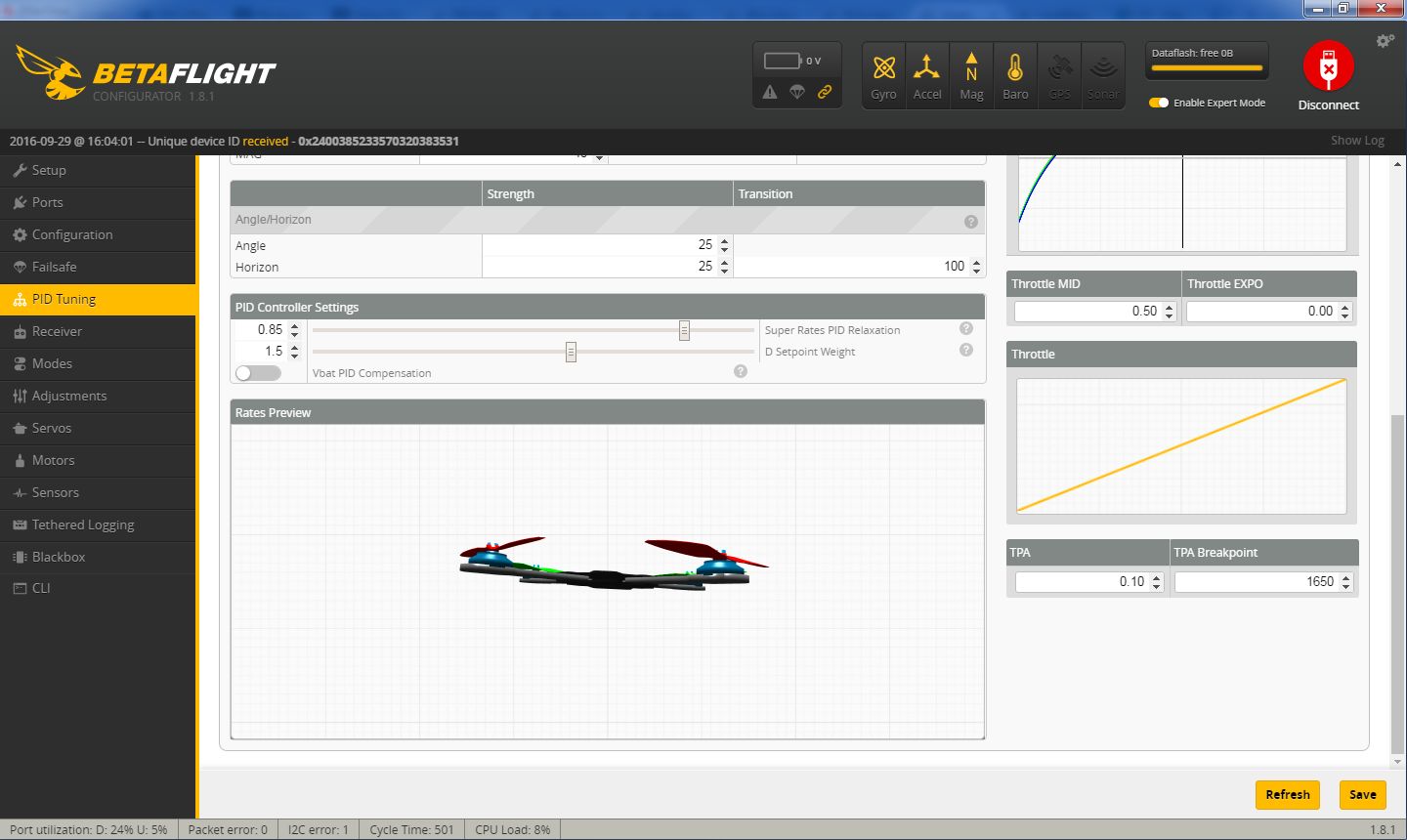
Task: Click the Disconnect label
Action: 1329,105
